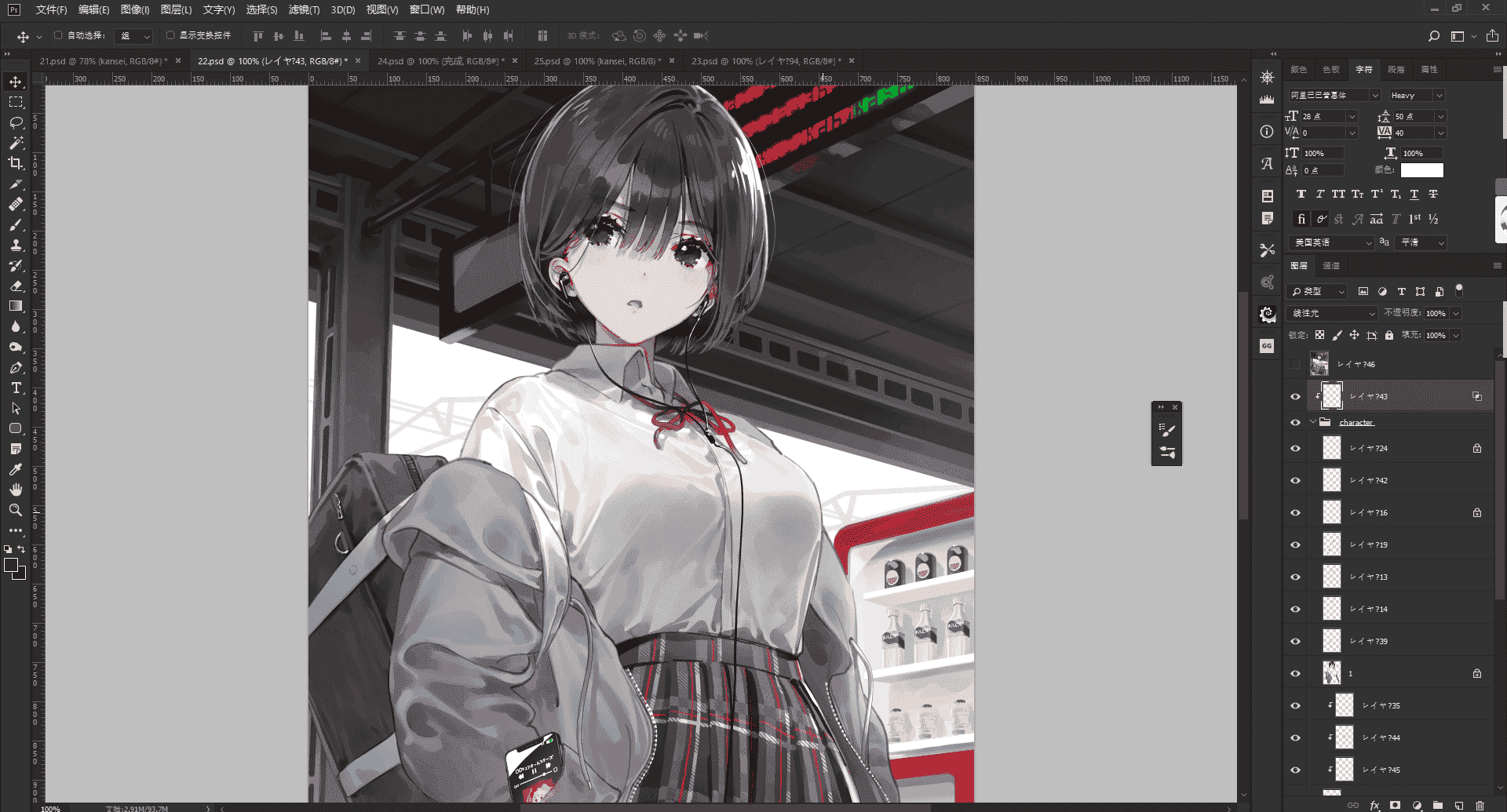The width and height of the screenshot is (1507, 812).
Task: Open the 图层(L) menu
Action: (x=176, y=9)
